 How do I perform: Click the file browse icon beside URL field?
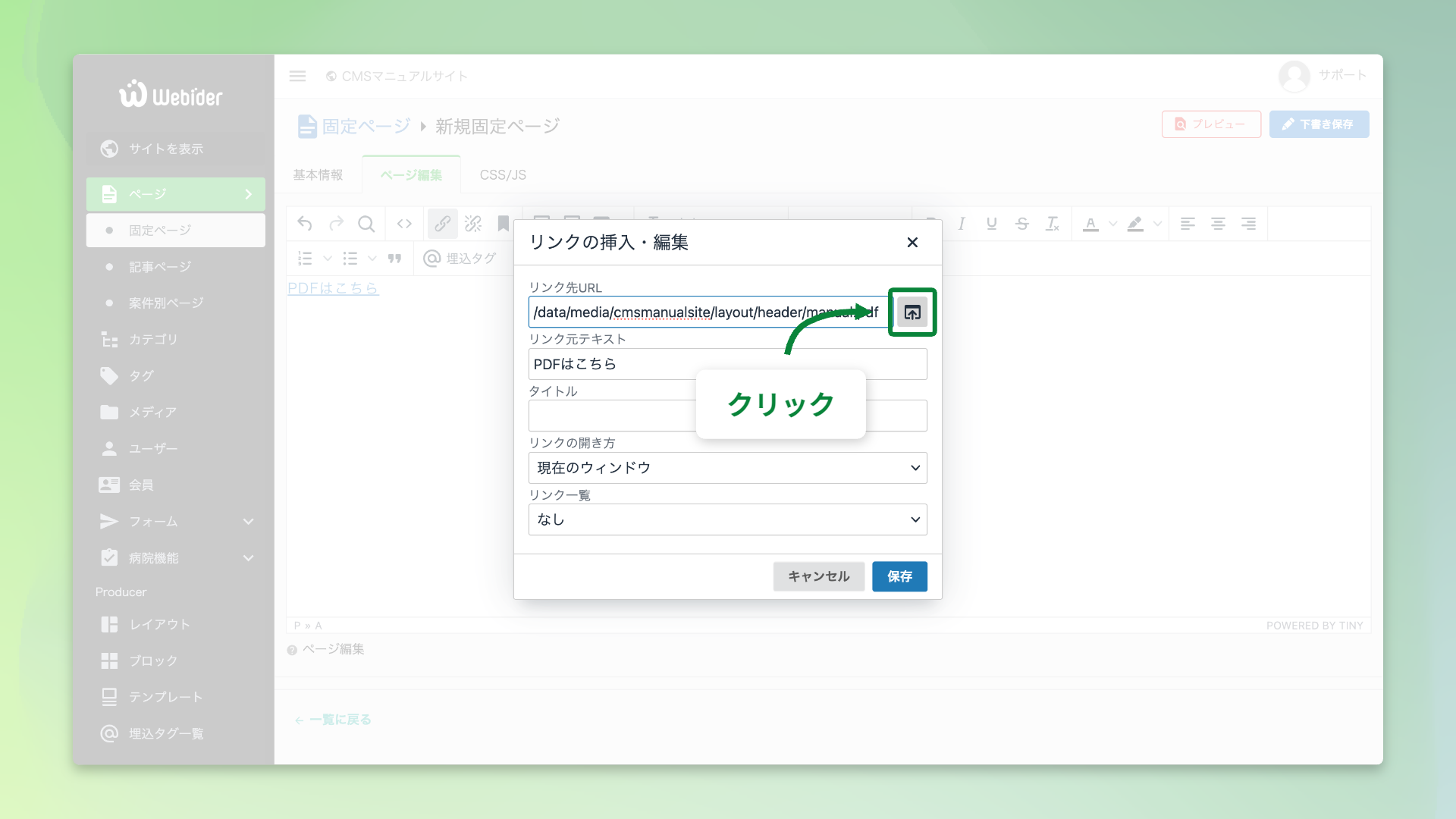pos(912,312)
